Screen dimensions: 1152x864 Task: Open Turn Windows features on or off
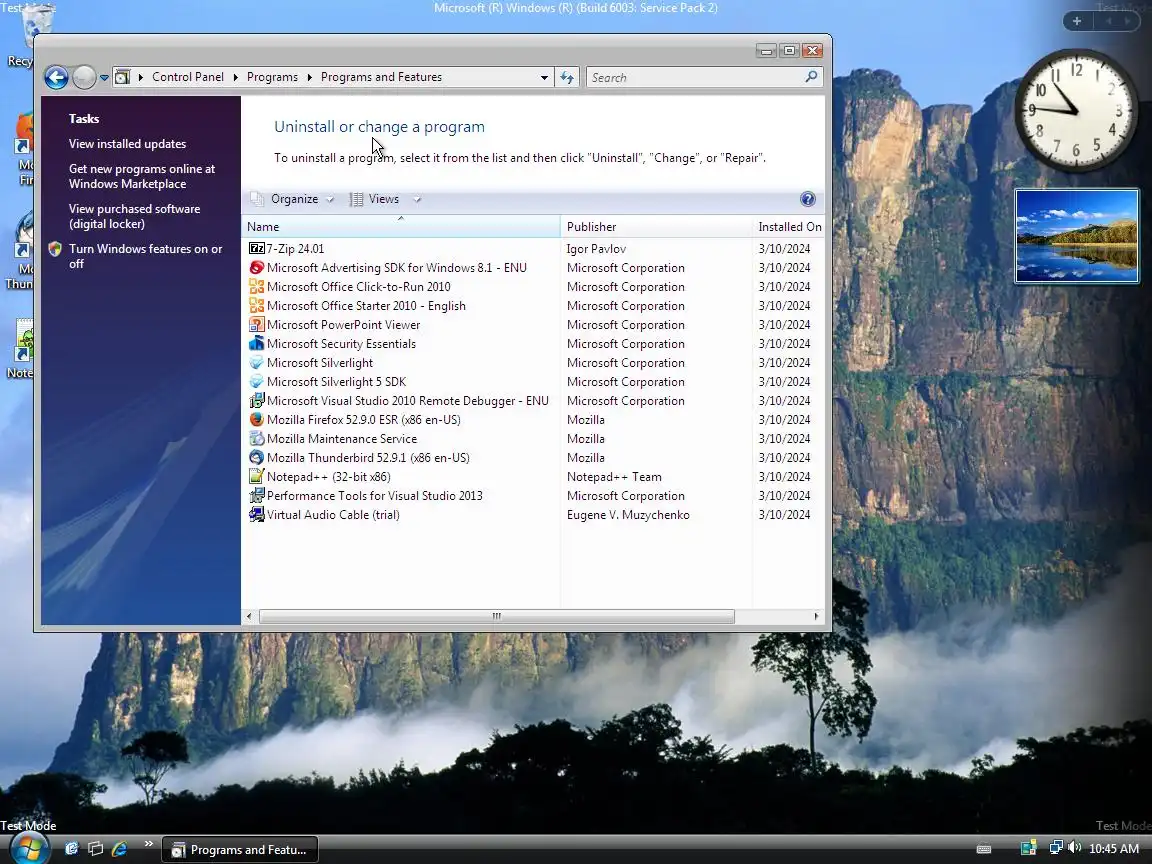click(x=145, y=256)
